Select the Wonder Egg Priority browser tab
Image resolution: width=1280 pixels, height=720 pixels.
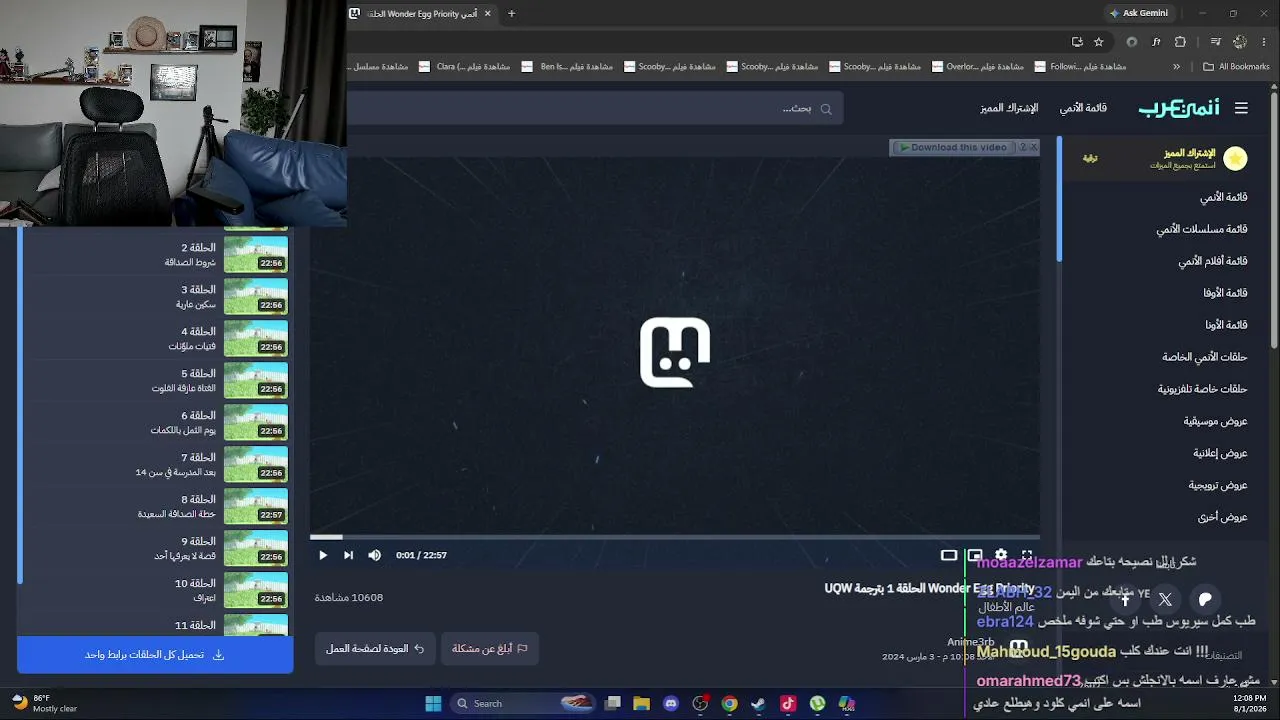[421, 14]
